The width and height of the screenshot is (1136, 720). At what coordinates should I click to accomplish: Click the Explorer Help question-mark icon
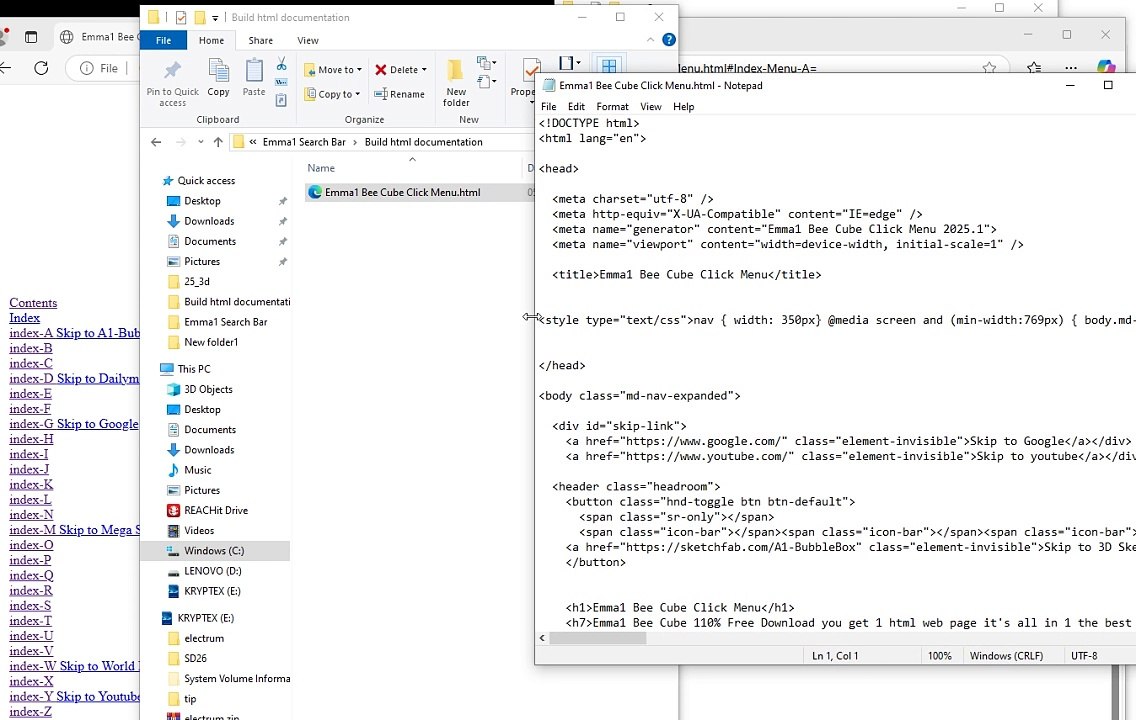coord(669,40)
